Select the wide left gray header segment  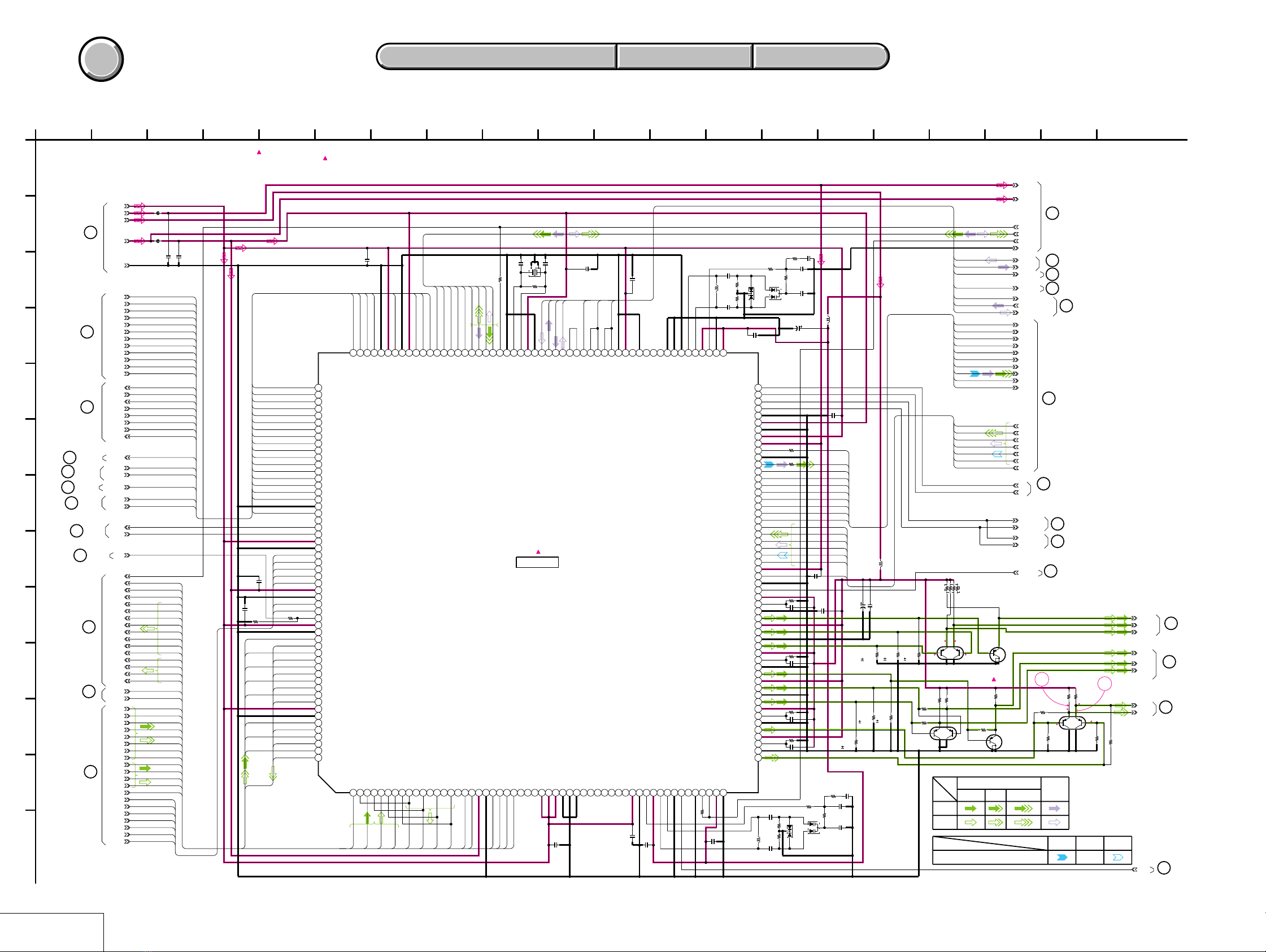[x=496, y=56]
